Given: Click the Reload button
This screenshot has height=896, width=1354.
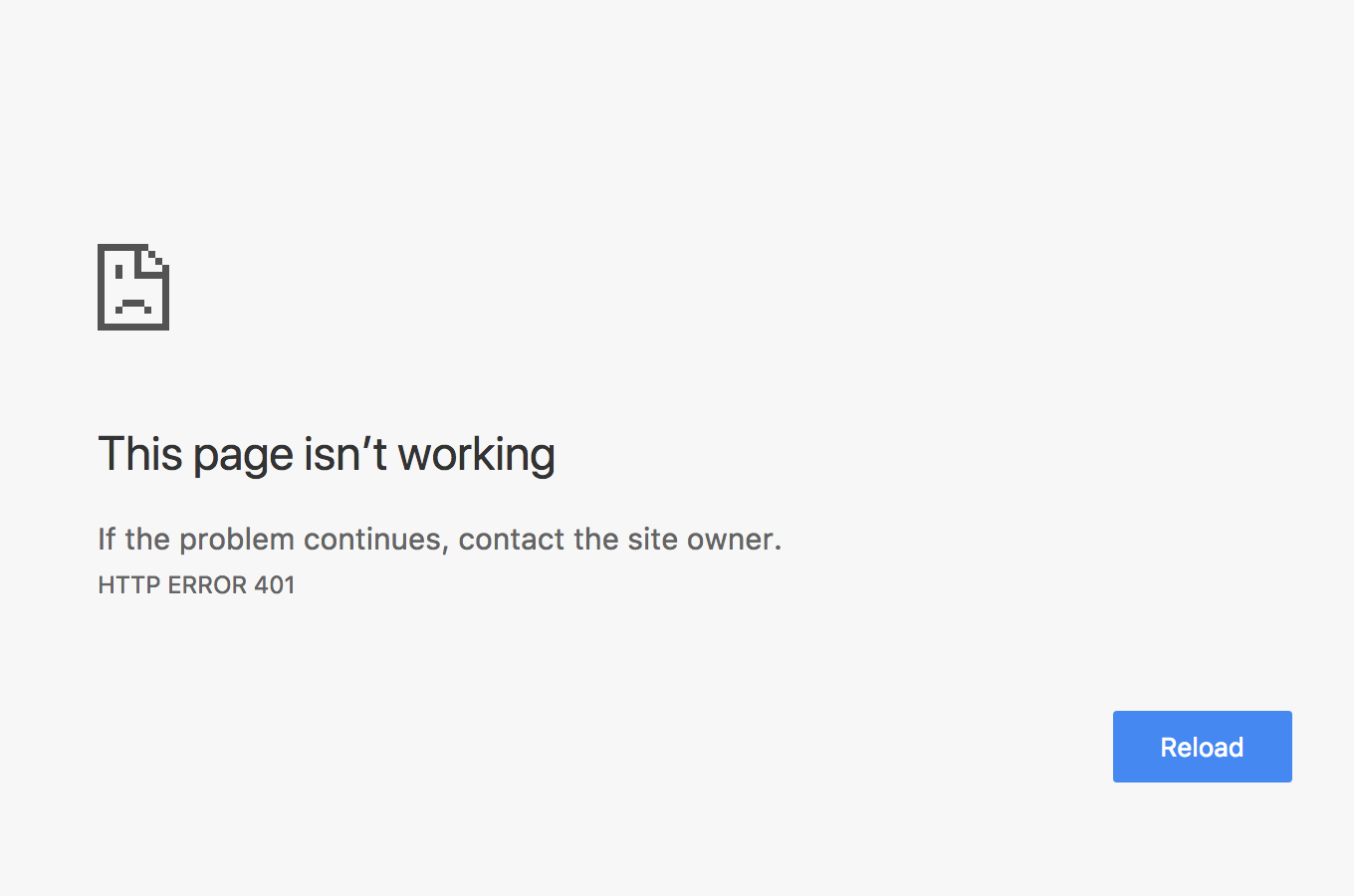Looking at the screenshot, I should tap(1202, 747).
